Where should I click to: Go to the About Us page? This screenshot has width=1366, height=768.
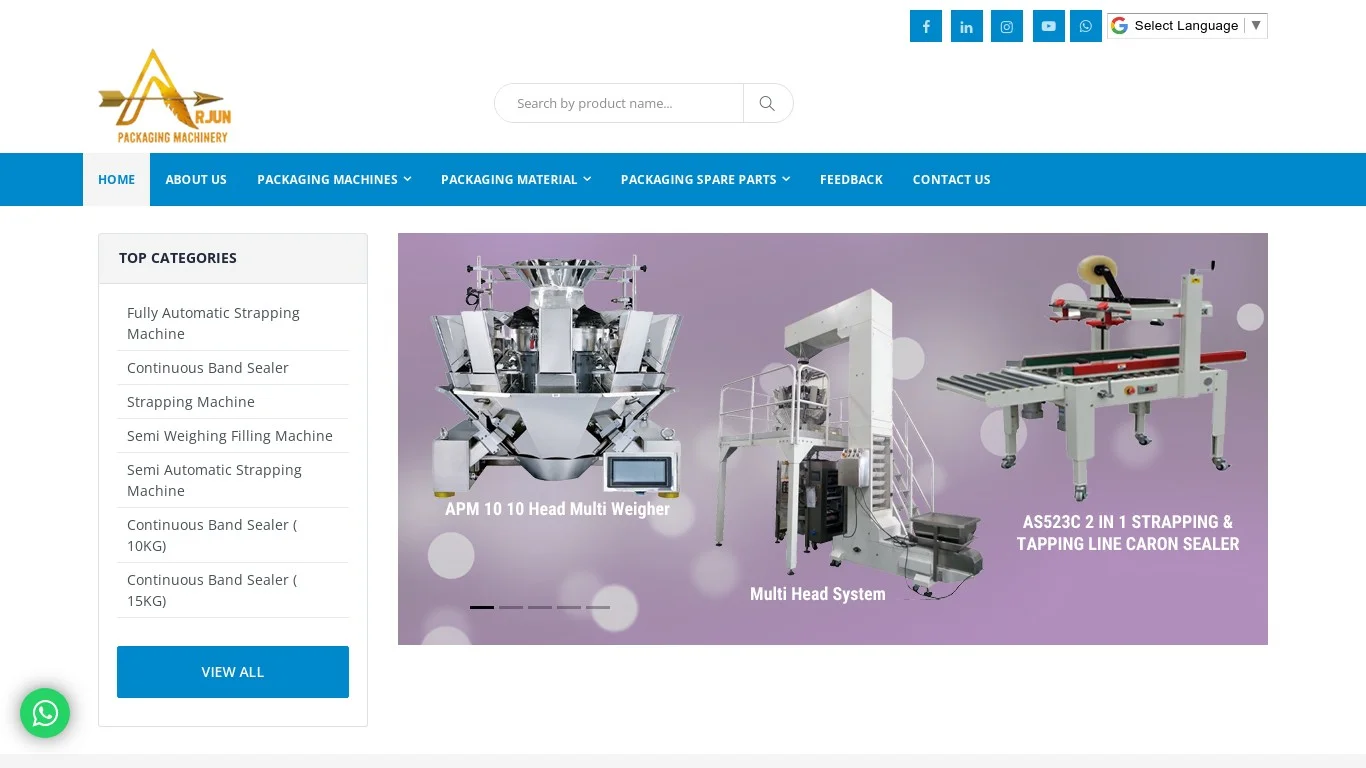[x=196, y=180]
